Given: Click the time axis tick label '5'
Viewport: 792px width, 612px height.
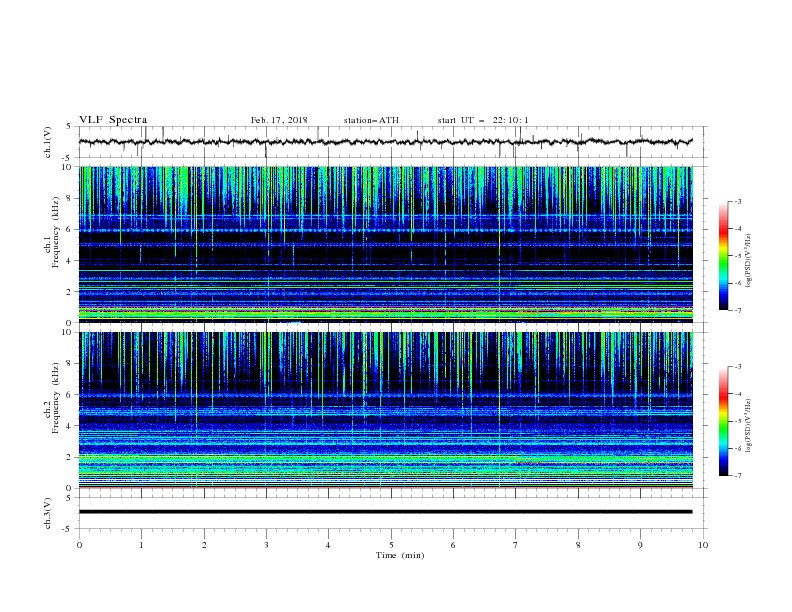Looking at the screenshot, I should click(391, 545).
